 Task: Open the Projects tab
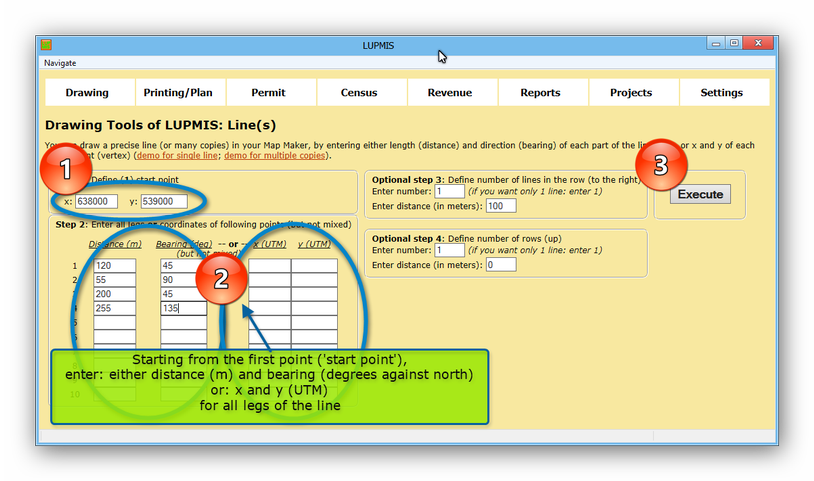633,92
